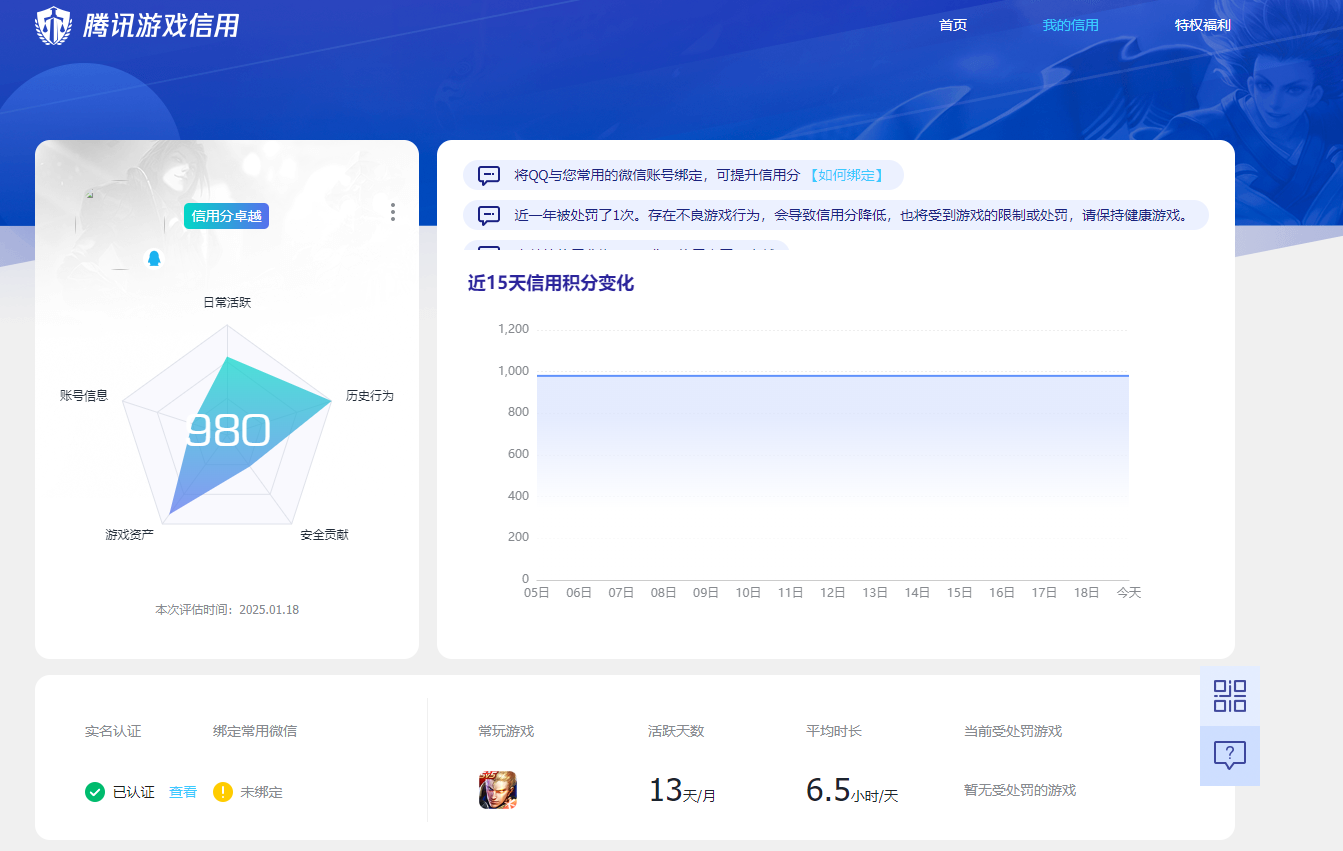Click the 今天 point on chart axis
The image size is (1343, 851).
1129,593
